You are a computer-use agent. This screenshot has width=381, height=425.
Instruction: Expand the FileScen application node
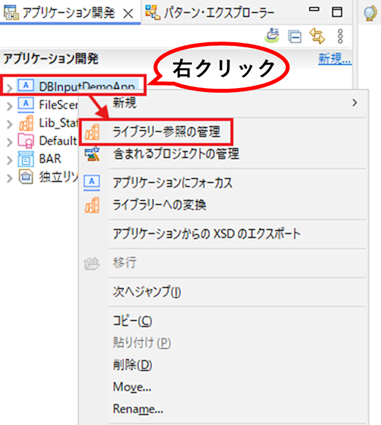(x=9, y=106)
